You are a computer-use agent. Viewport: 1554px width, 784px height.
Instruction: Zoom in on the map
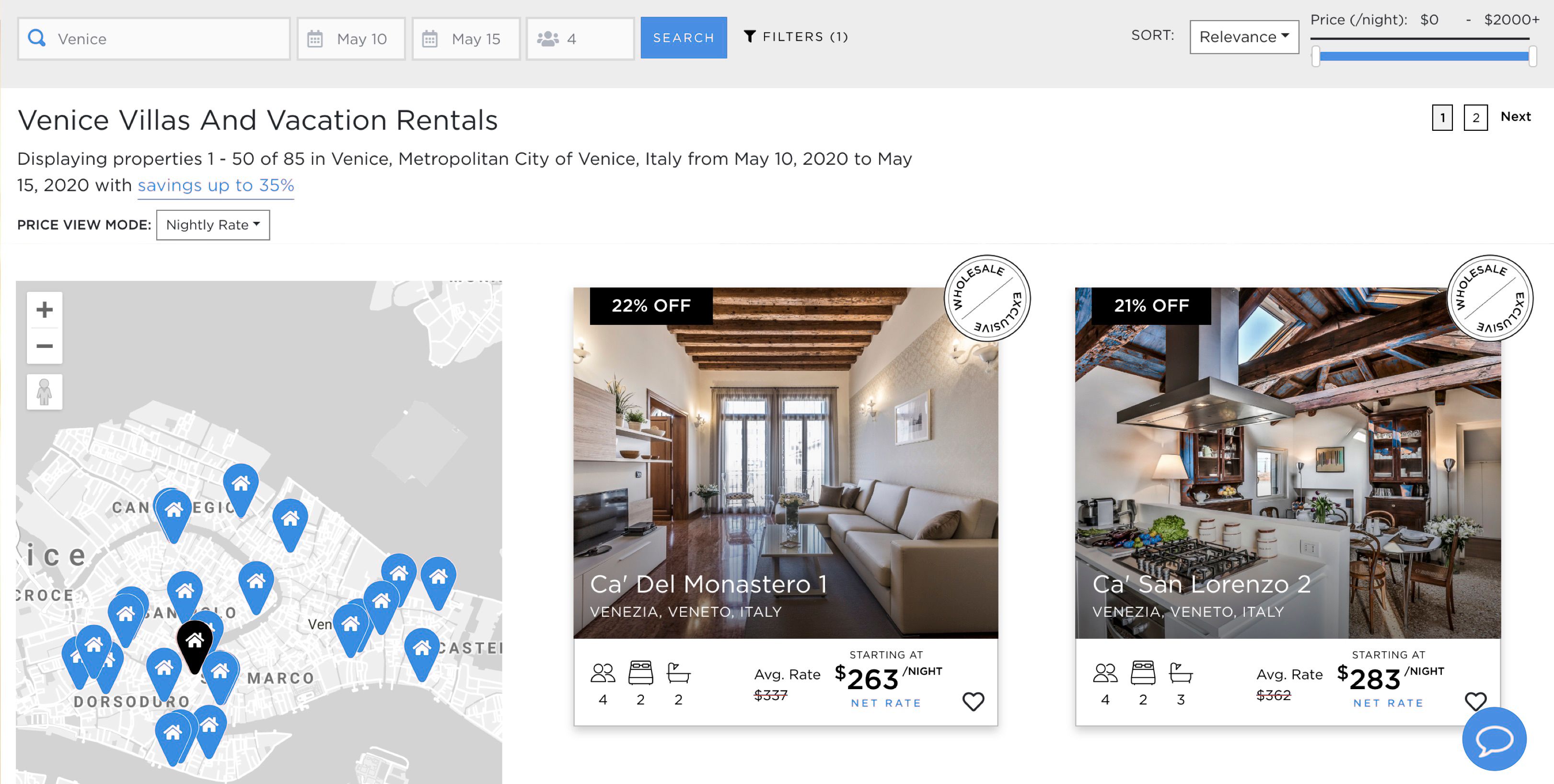pyautogui.click(x=45, y=310)
